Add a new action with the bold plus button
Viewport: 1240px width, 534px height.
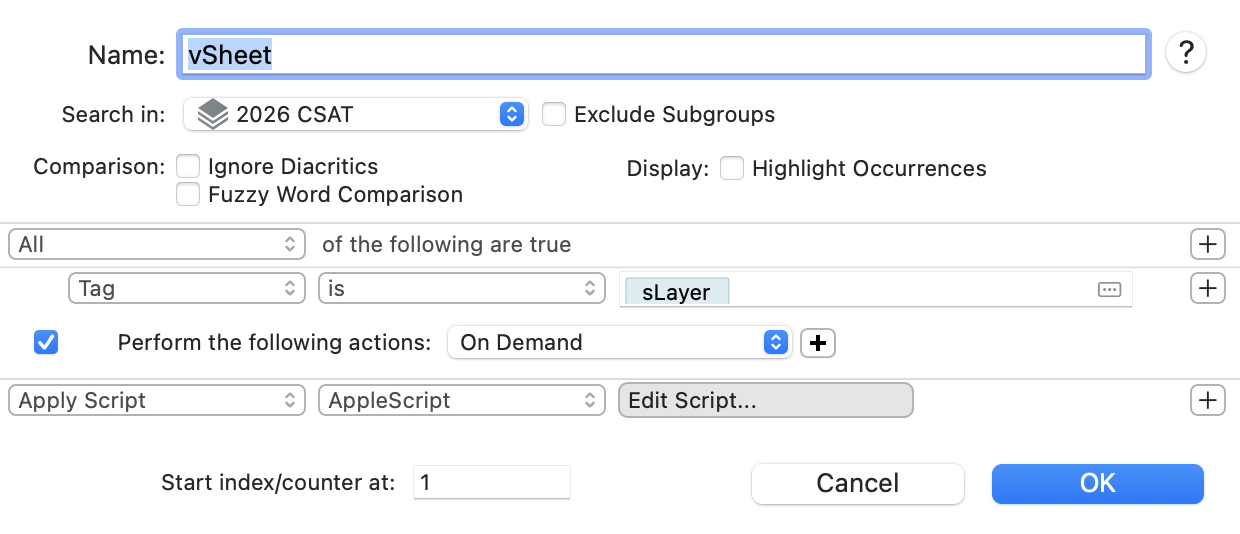click(x=818, y=343)
